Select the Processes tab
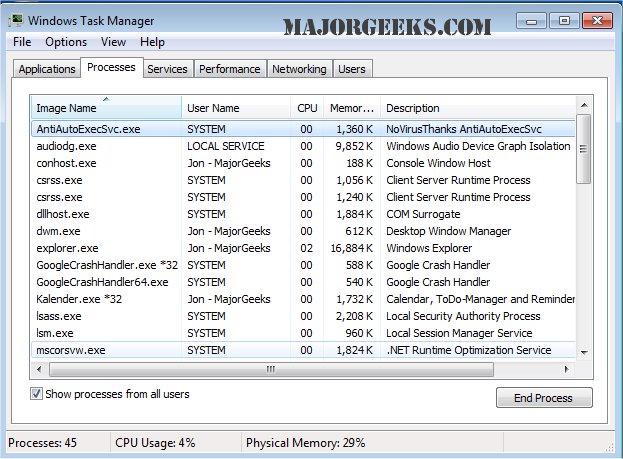The height and width of the screenshot is (459, 623). [111, 67]
